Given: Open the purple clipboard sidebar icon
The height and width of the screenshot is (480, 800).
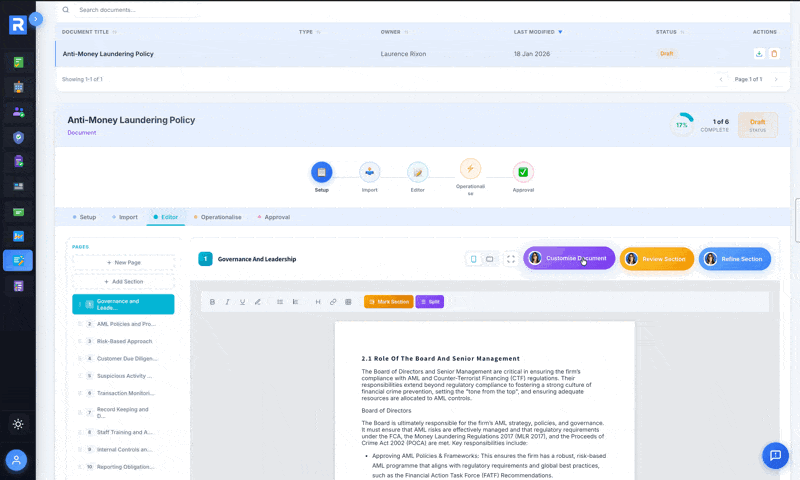Looking at the screenshot, I should coord(18,161).
